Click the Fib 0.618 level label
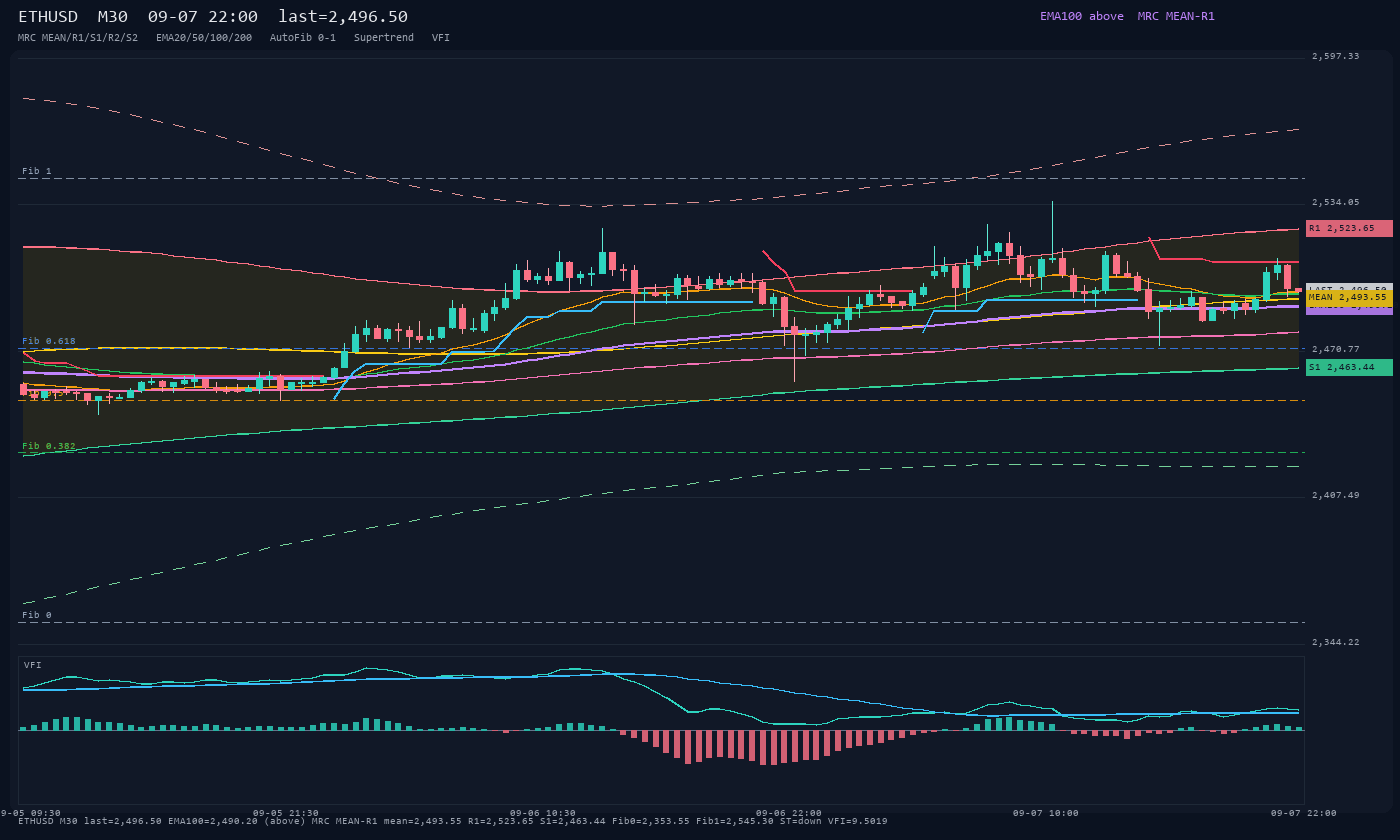The width and height of the screenshot is (1400, 840). pos(49,341)
